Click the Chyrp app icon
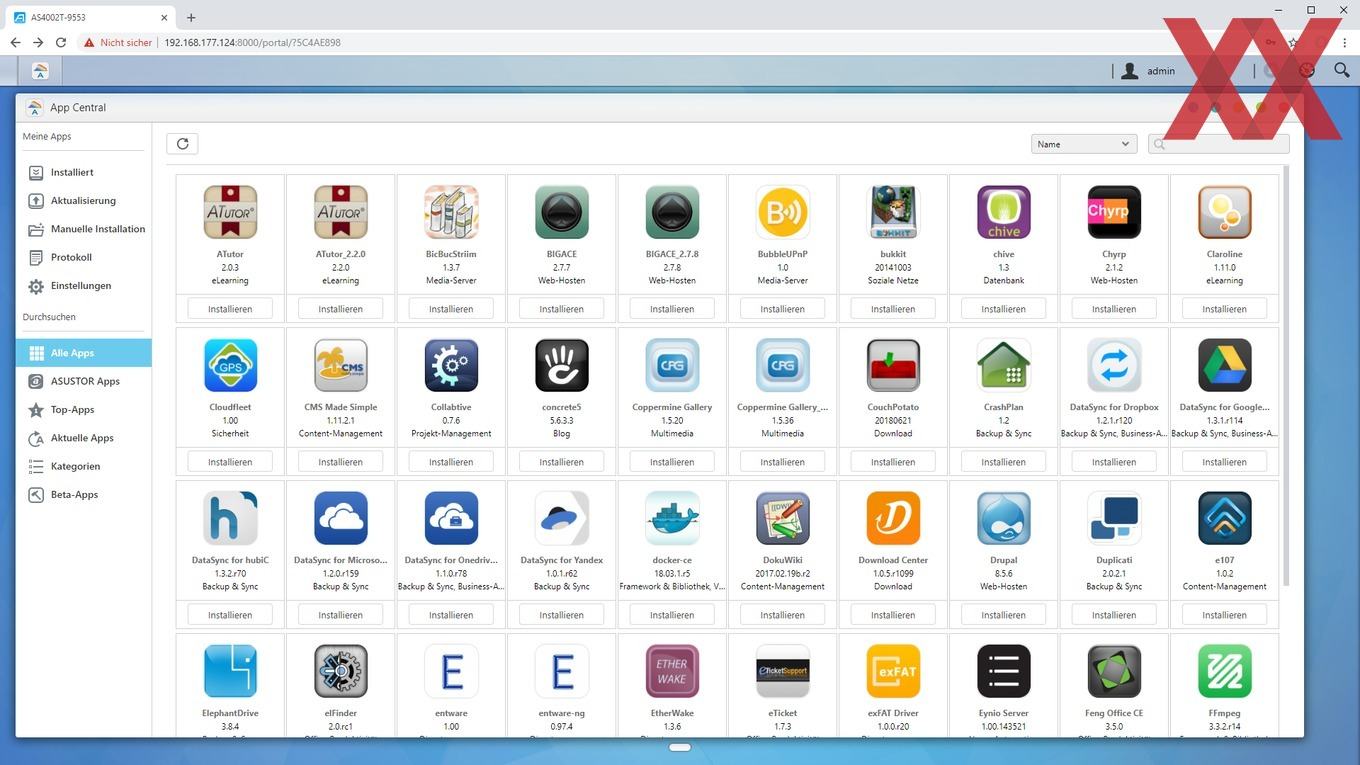The height and width of the screenshot is (765, 1360). point(1114,212)
